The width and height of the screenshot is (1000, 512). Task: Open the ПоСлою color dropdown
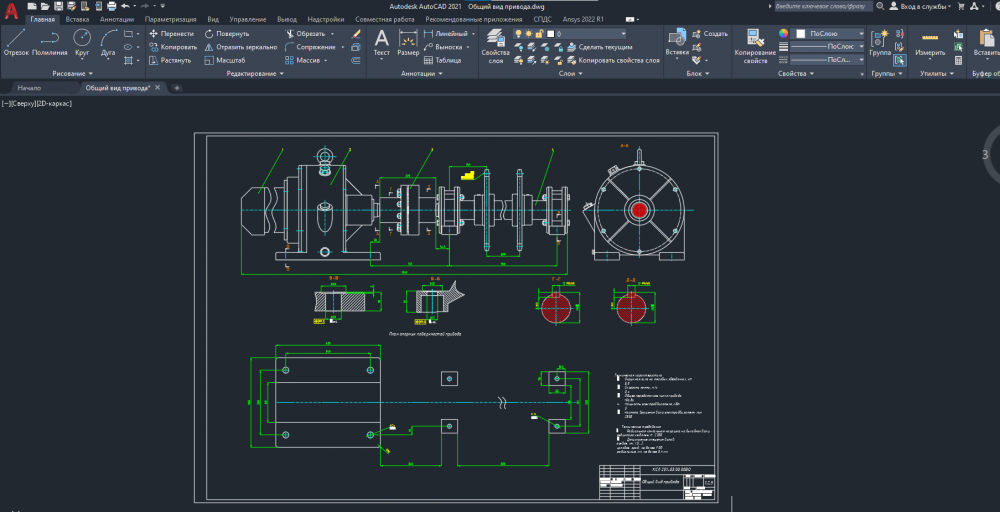[x=828, y=33]
